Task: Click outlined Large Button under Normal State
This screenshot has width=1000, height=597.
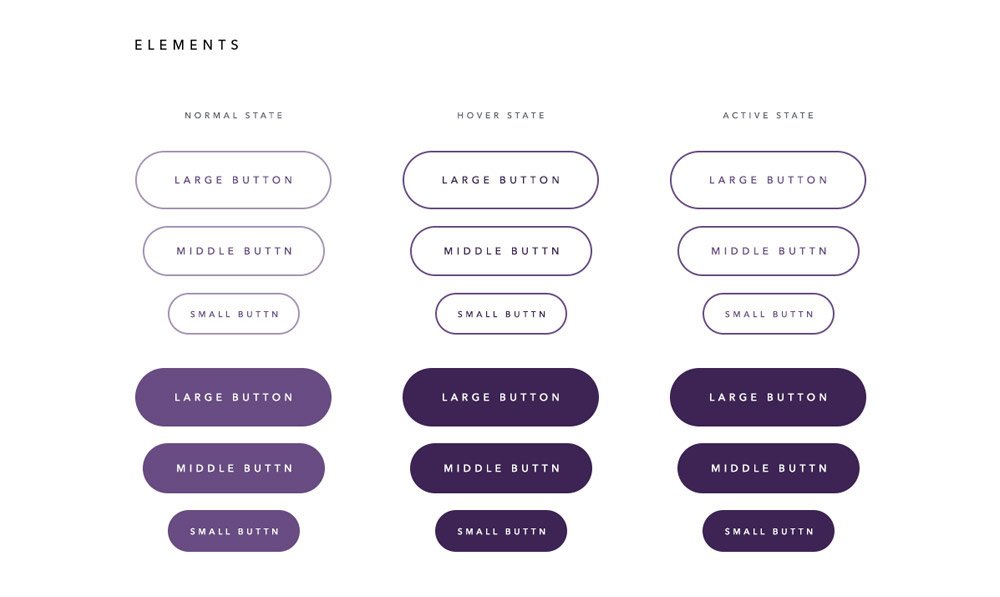Action: 233,180
